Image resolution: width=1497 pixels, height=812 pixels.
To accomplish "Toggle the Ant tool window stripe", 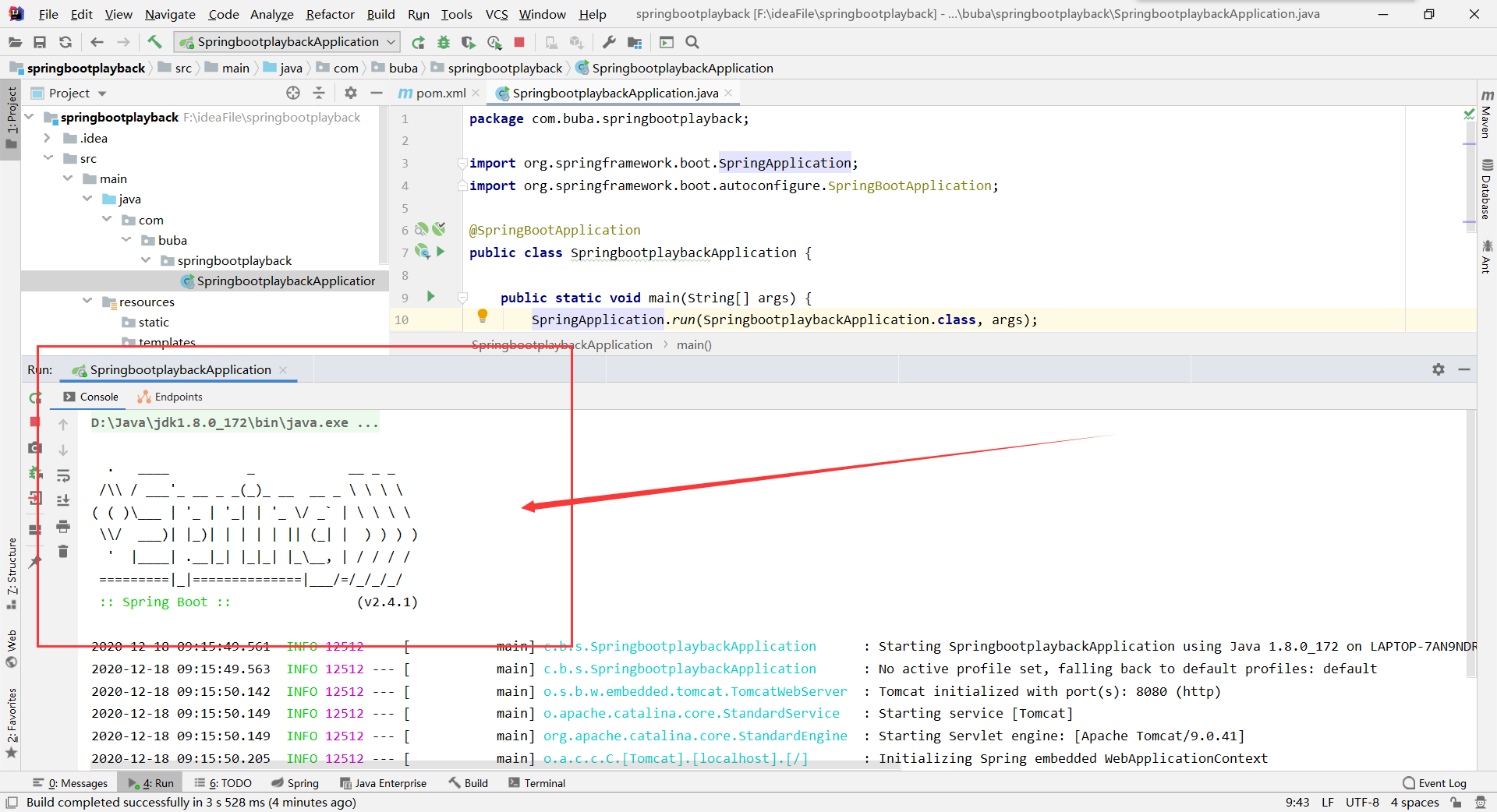I will tap(1486, 256).
